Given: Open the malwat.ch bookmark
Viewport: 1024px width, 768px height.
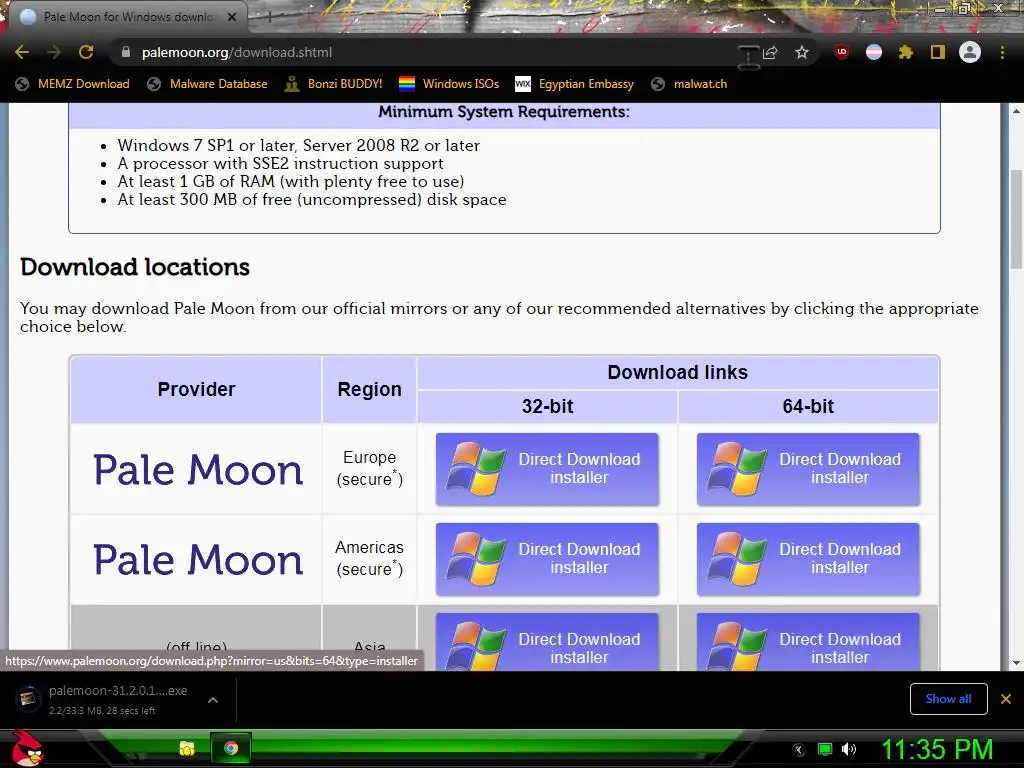Looking at the screenshot, I should [690, 84].
